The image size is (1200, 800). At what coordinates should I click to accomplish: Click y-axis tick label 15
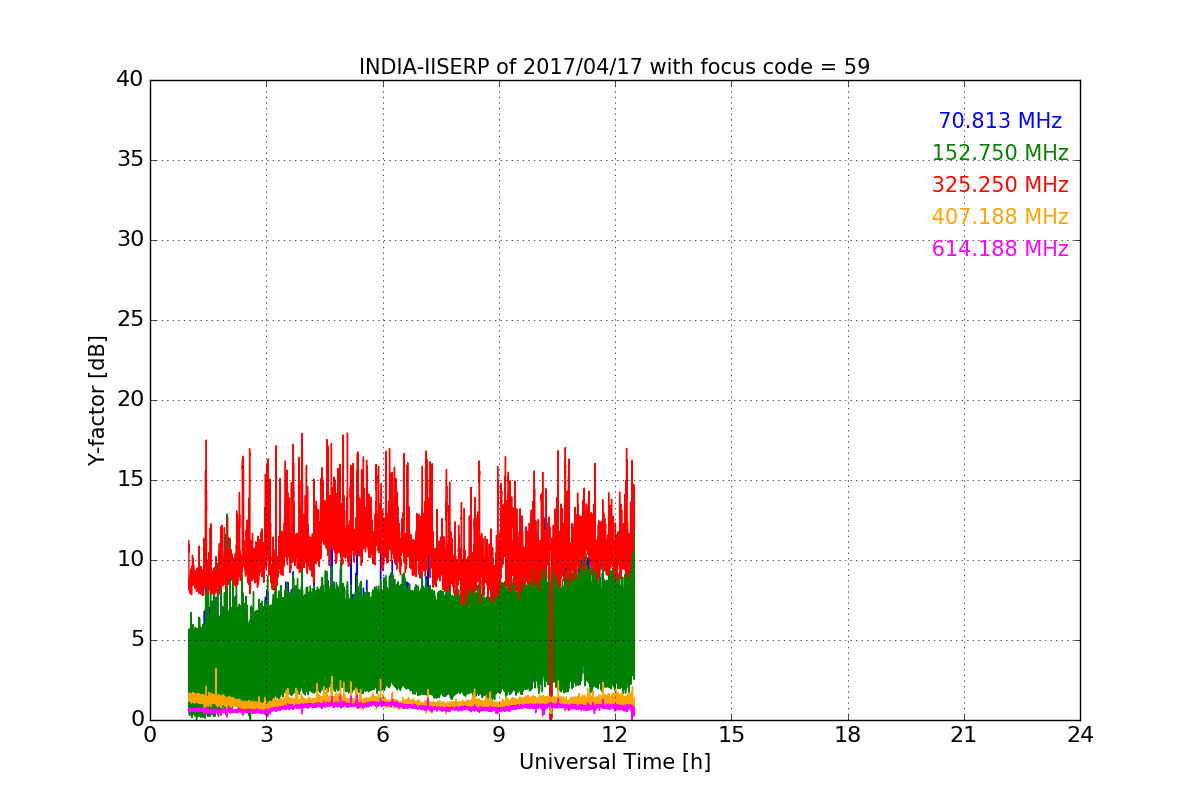pos(129,480)
